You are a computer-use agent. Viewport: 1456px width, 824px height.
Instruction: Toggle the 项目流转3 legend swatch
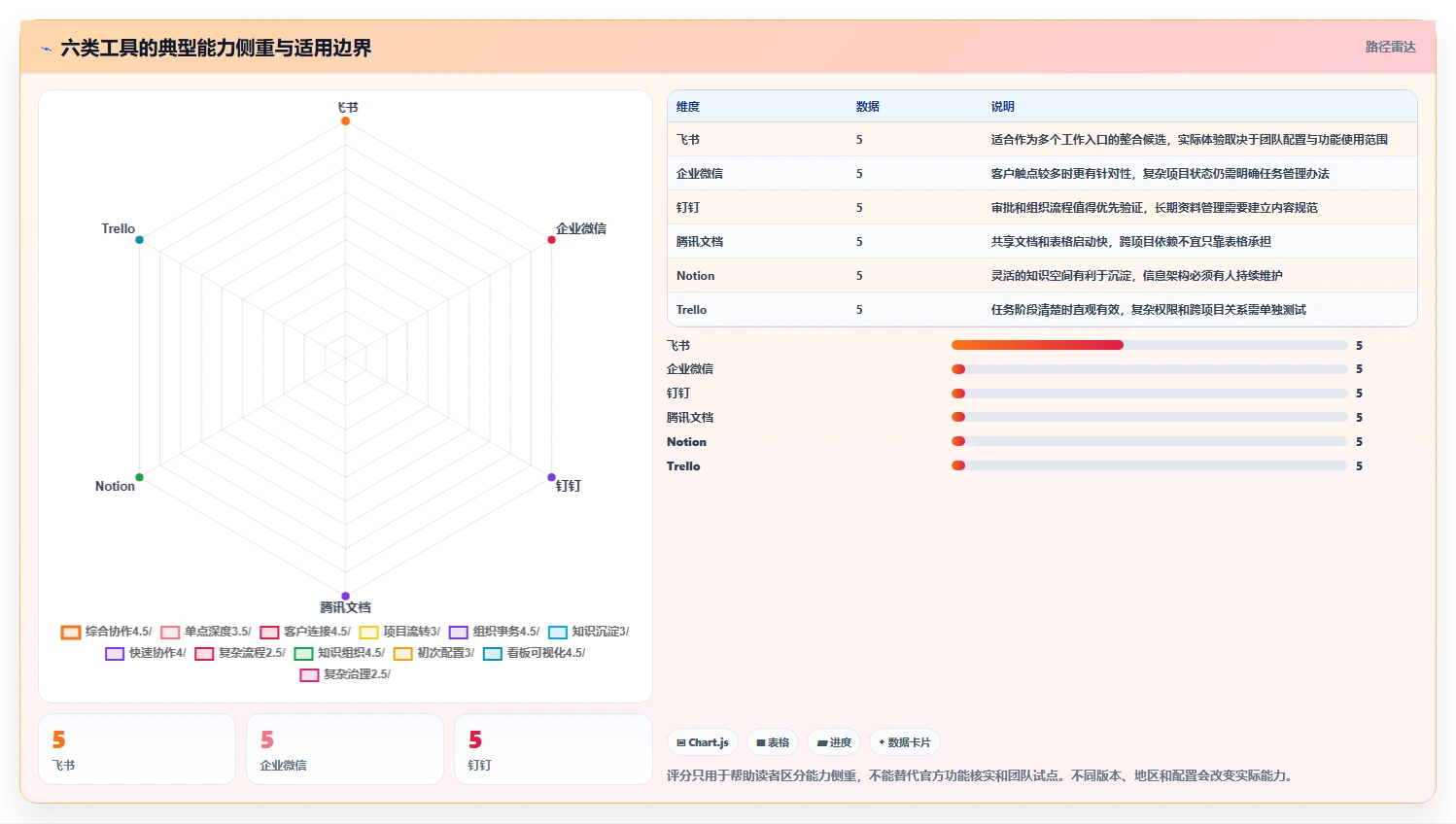368,633
